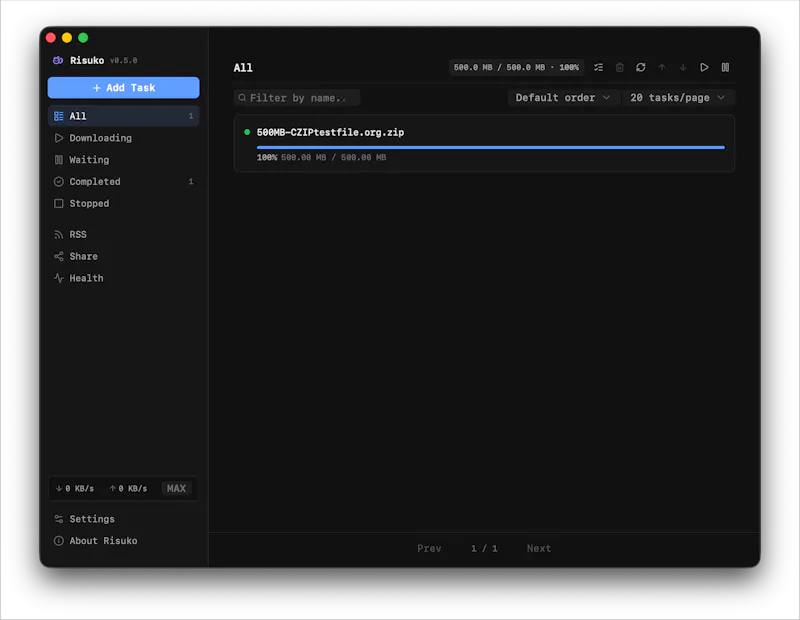Click the trash delete icon

pos(619,67)
